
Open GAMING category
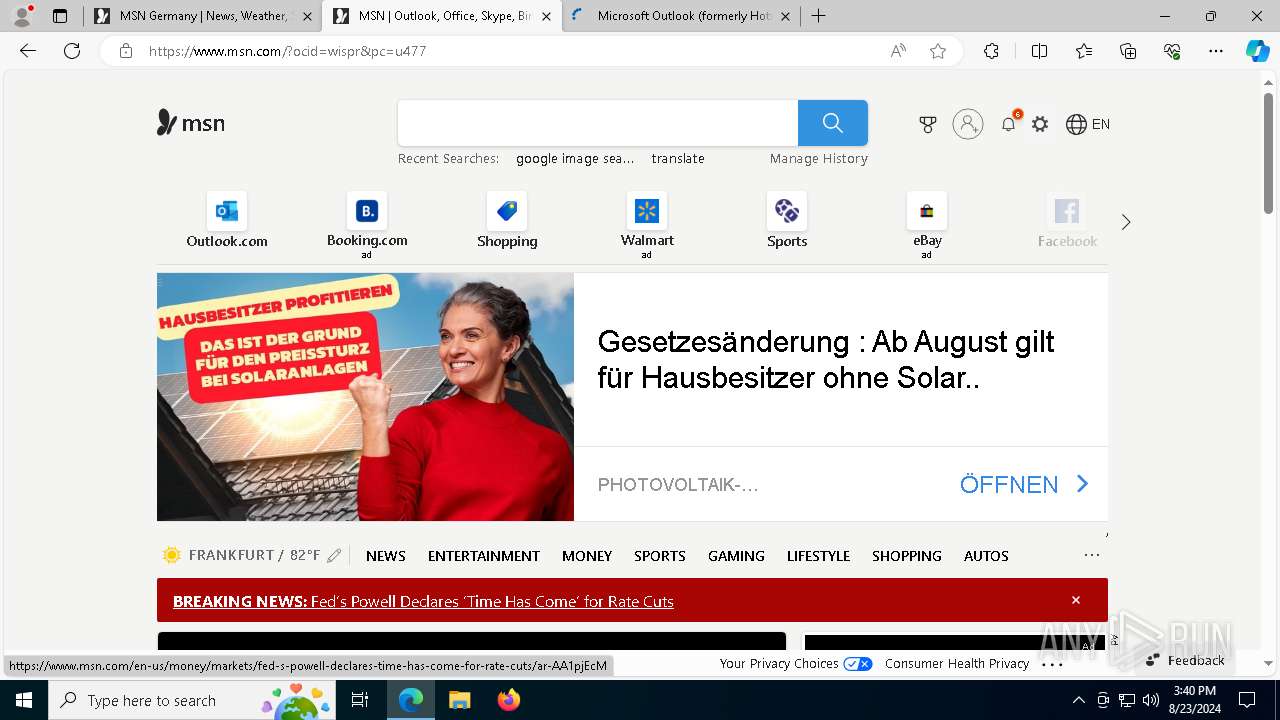coord(736,556)
